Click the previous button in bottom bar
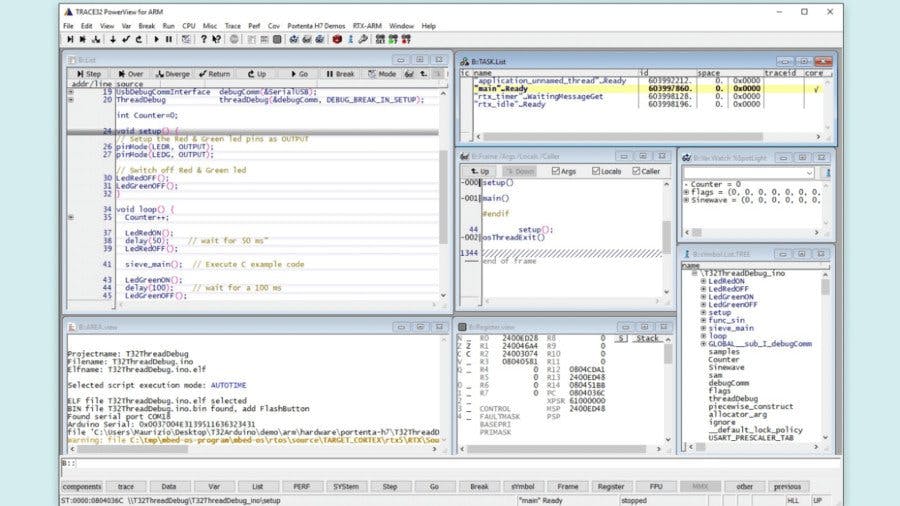Viewport: 900px width, 506px height. pyautogui.click(x=788, y=486)
